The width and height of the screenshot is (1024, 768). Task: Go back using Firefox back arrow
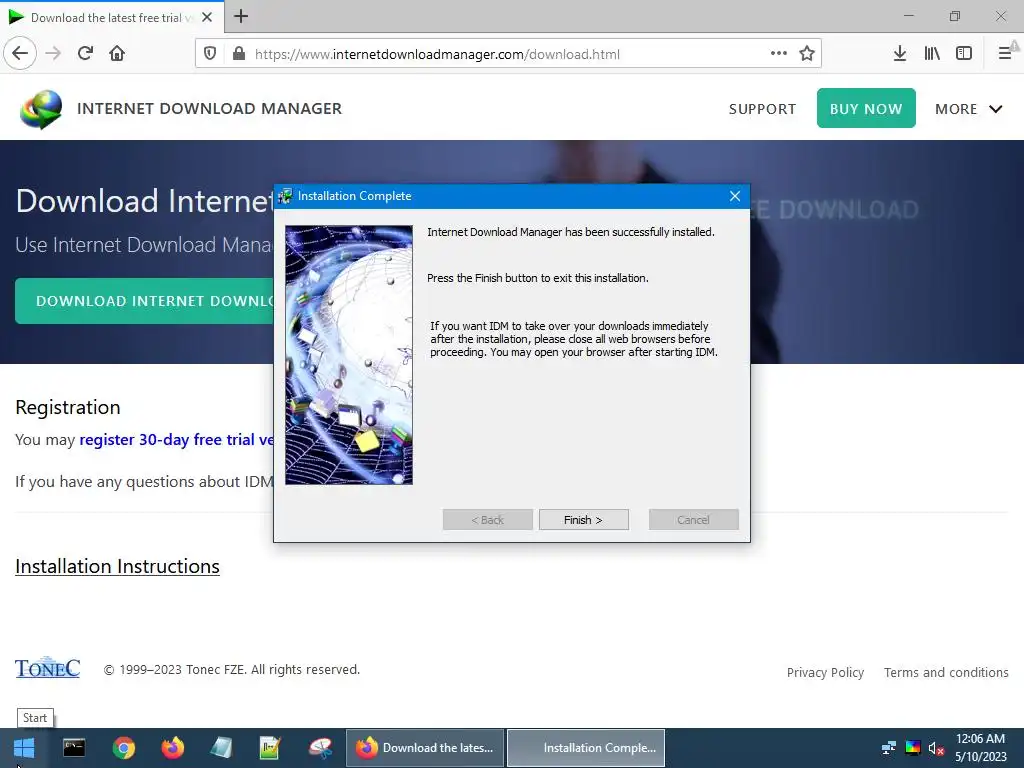point(20,54)
